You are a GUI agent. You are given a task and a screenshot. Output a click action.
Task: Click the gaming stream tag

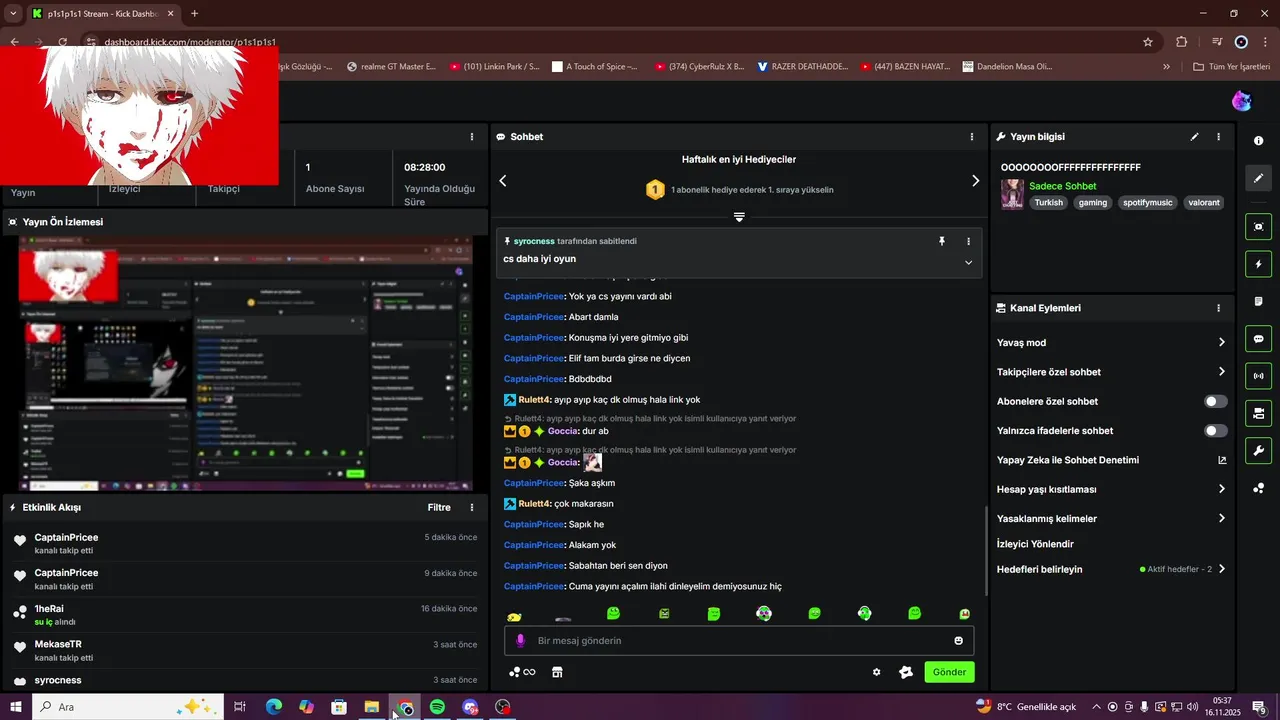(1093, 202)
